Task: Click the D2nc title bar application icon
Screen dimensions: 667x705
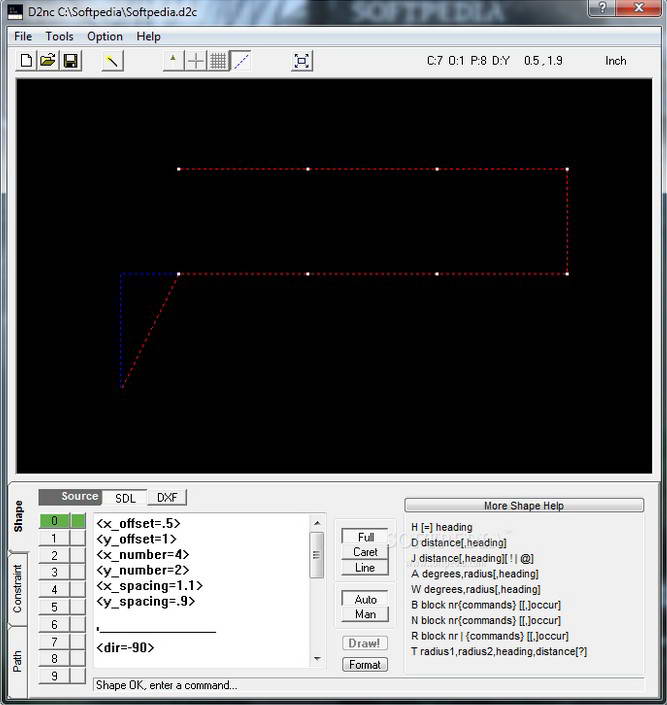Action: pos(15,12)
